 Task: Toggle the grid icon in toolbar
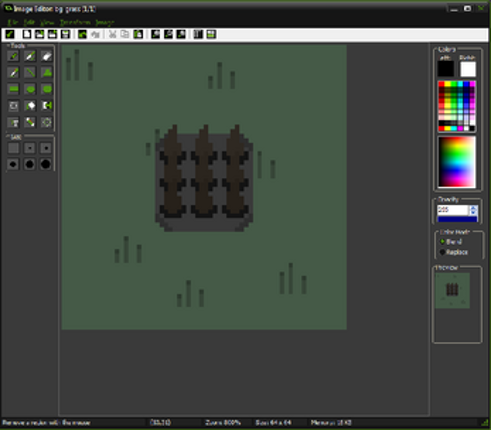coord(198,34)
